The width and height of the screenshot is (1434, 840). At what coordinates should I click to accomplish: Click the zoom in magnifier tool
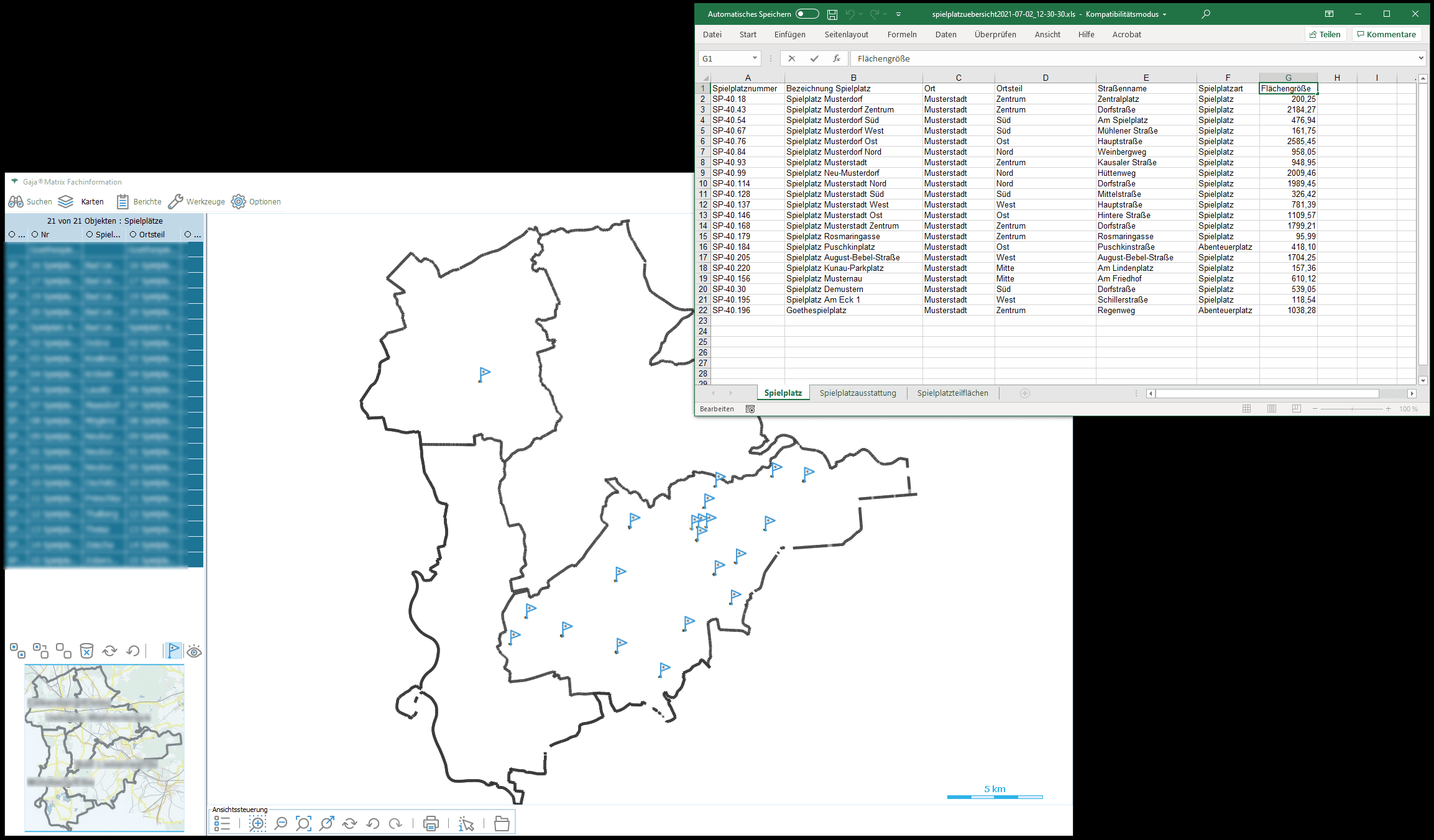(257, 824)
